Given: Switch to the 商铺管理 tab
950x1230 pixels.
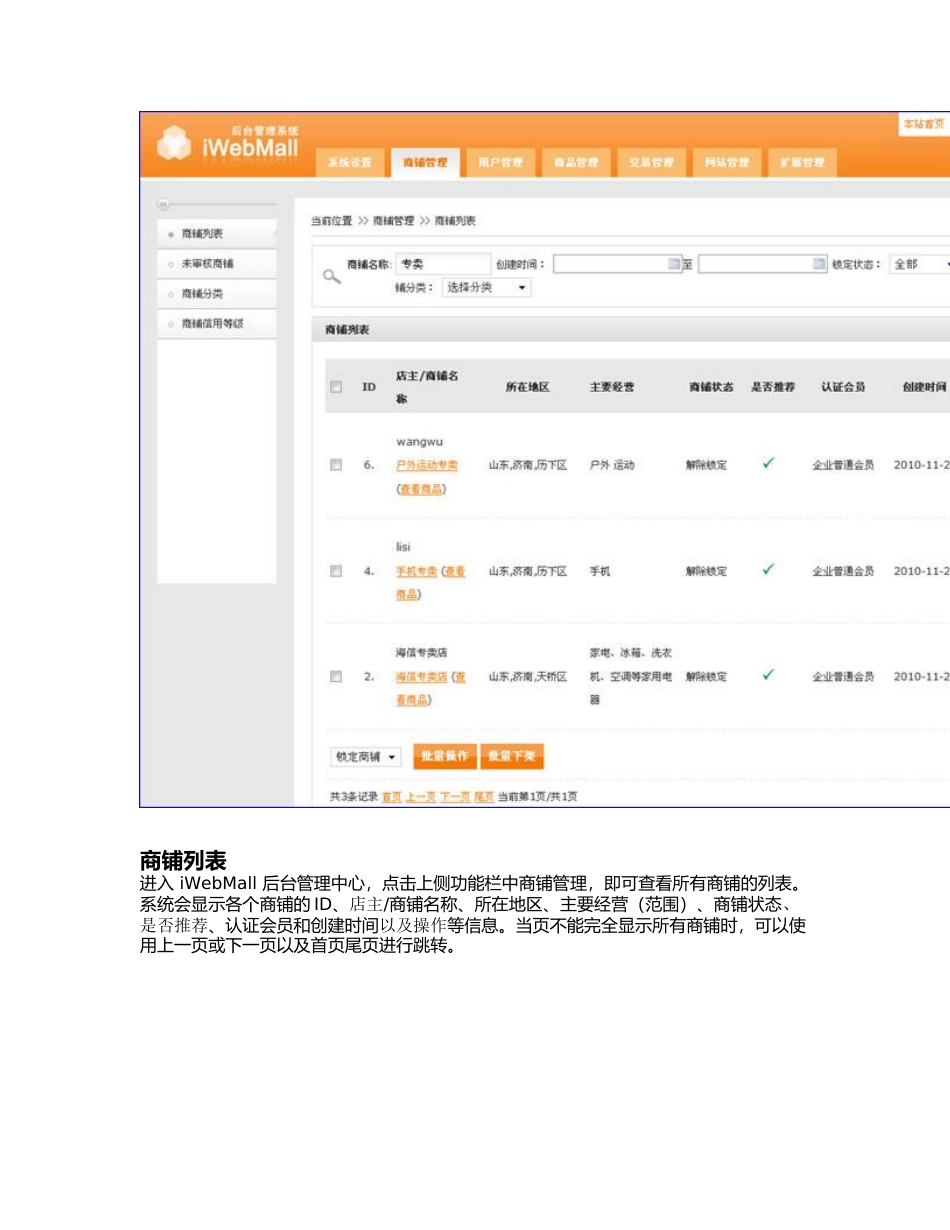Looking at the screenshot, I should 425,162.
